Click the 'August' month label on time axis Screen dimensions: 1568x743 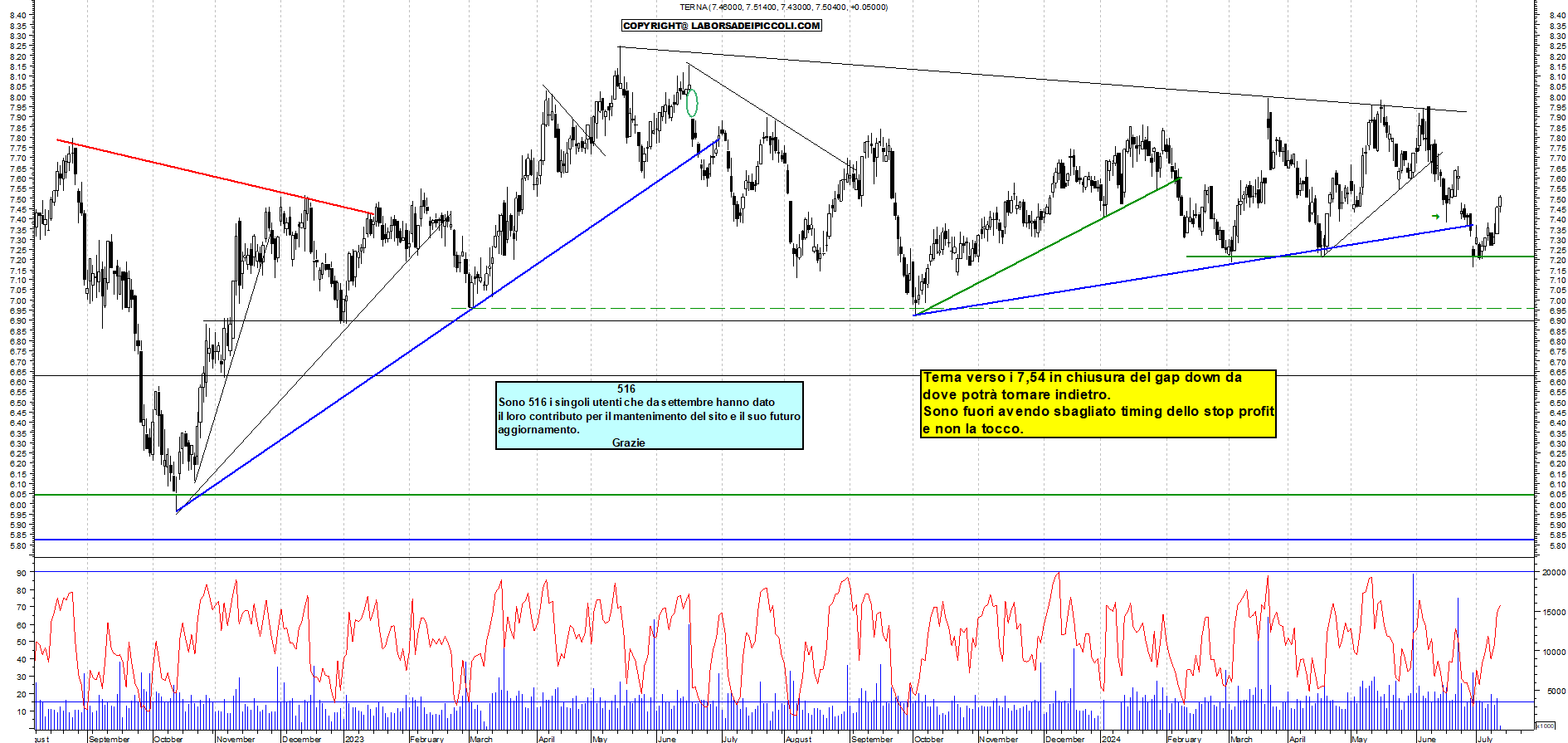(798, 739)
